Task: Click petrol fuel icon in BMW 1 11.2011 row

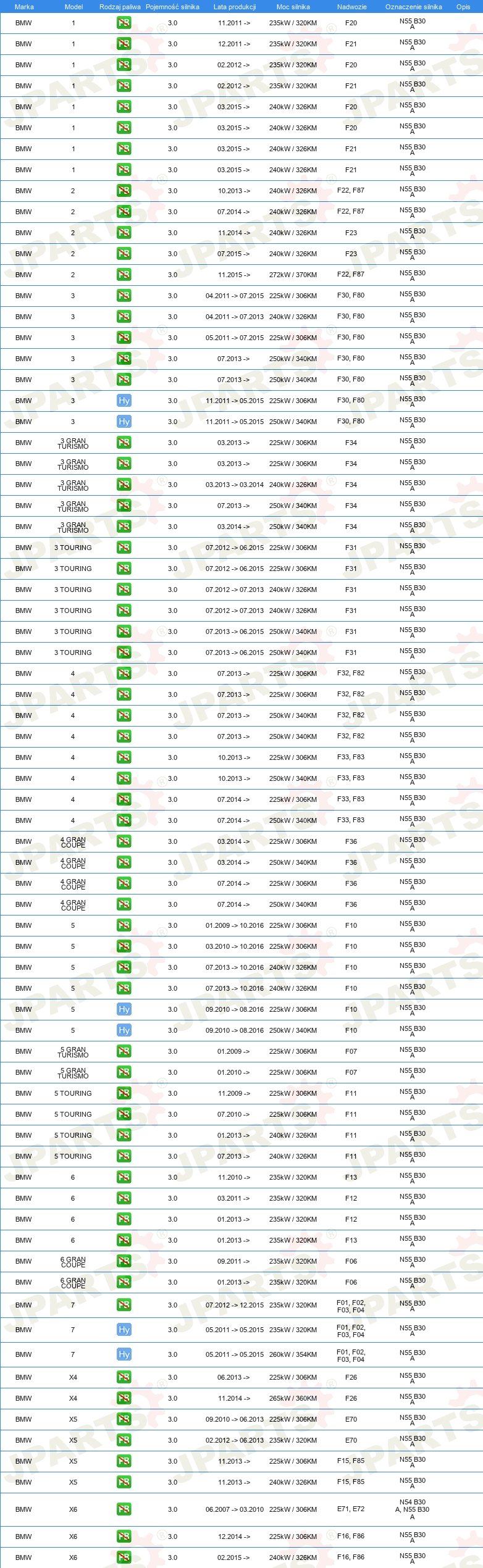Action: point(124,23)
